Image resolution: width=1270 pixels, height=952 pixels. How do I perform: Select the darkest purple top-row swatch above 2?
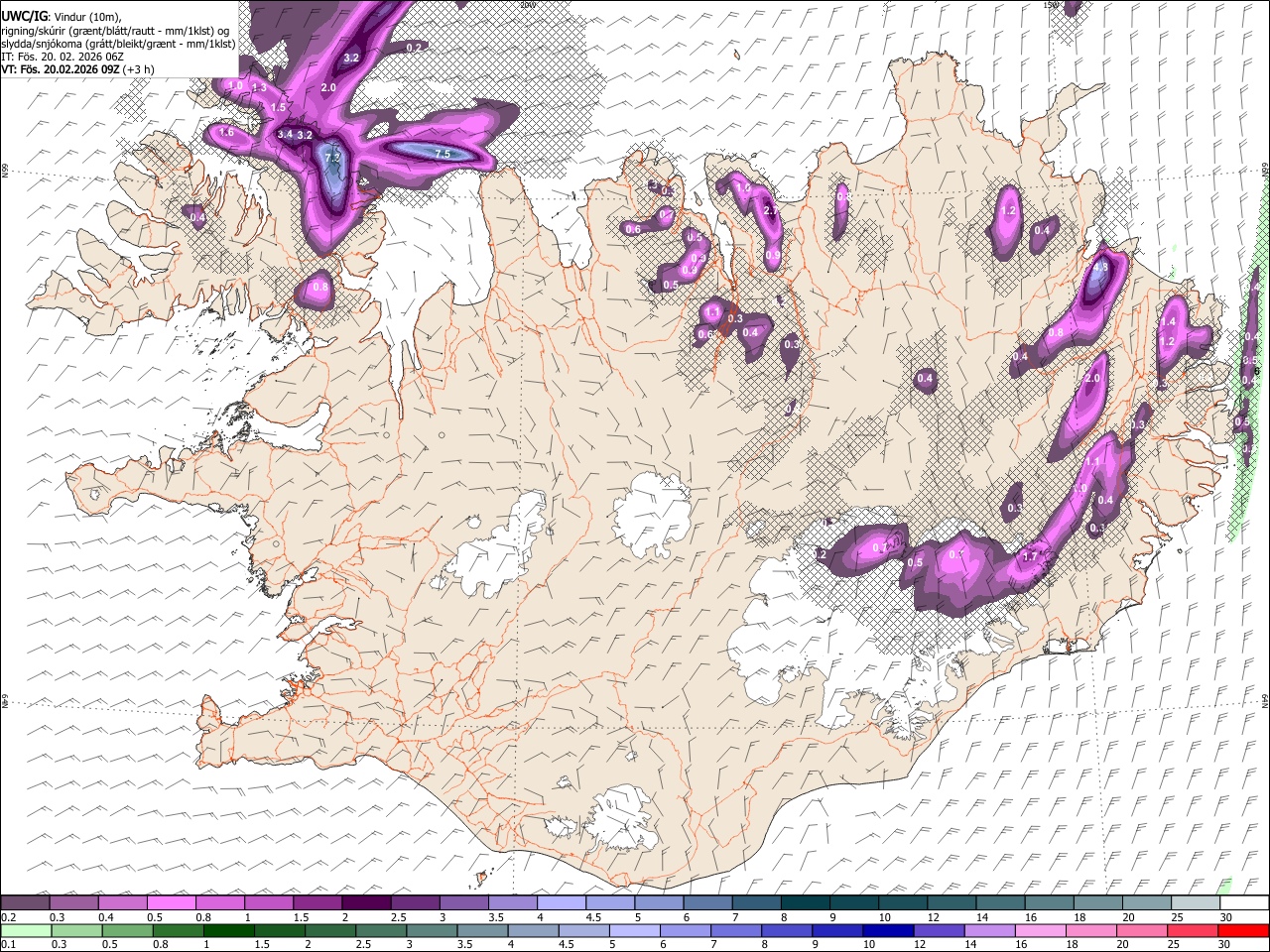coord(366,902)
